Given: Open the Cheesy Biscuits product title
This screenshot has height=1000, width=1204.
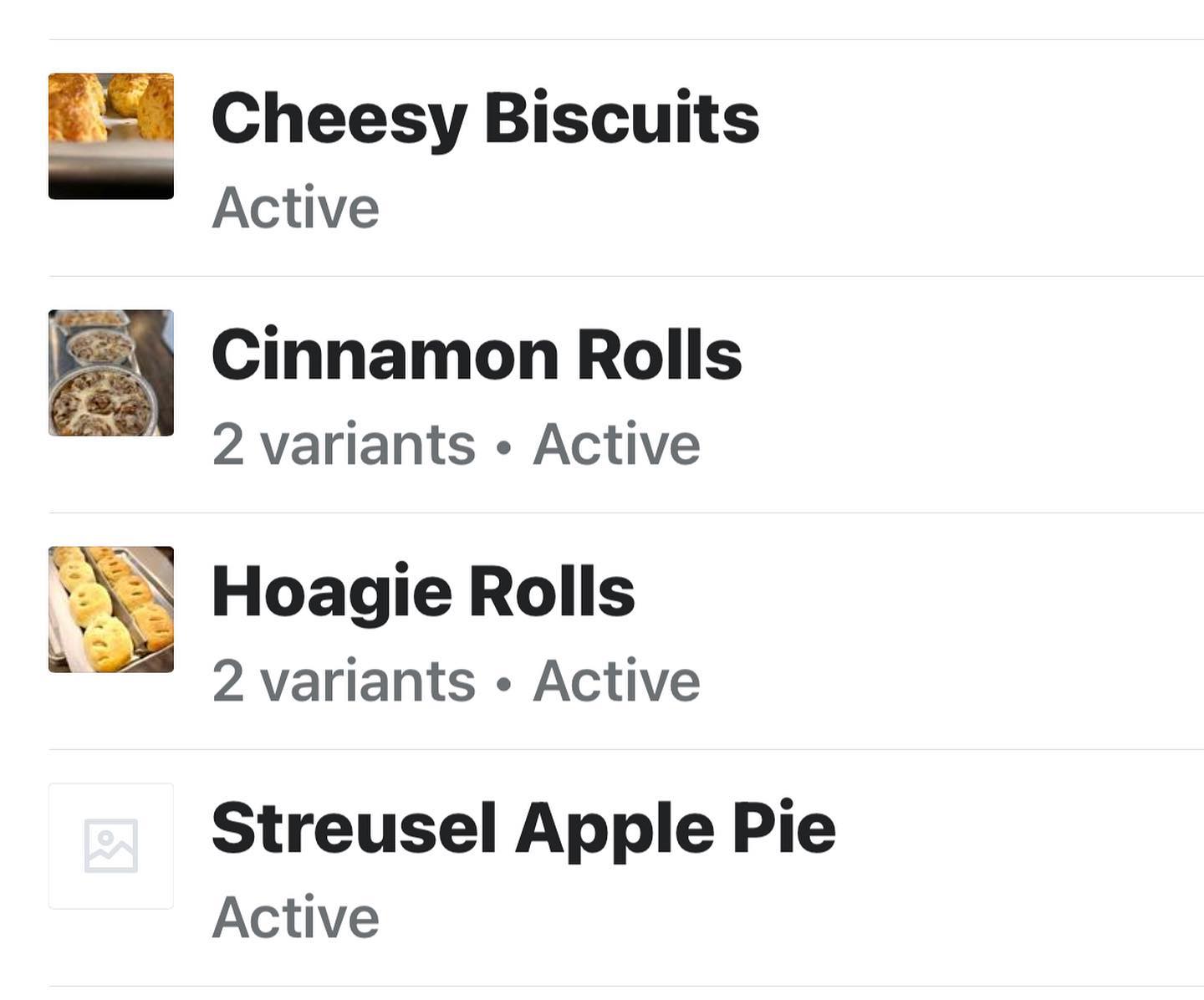Looking at the screenshot, I should (x=485, y=119).
